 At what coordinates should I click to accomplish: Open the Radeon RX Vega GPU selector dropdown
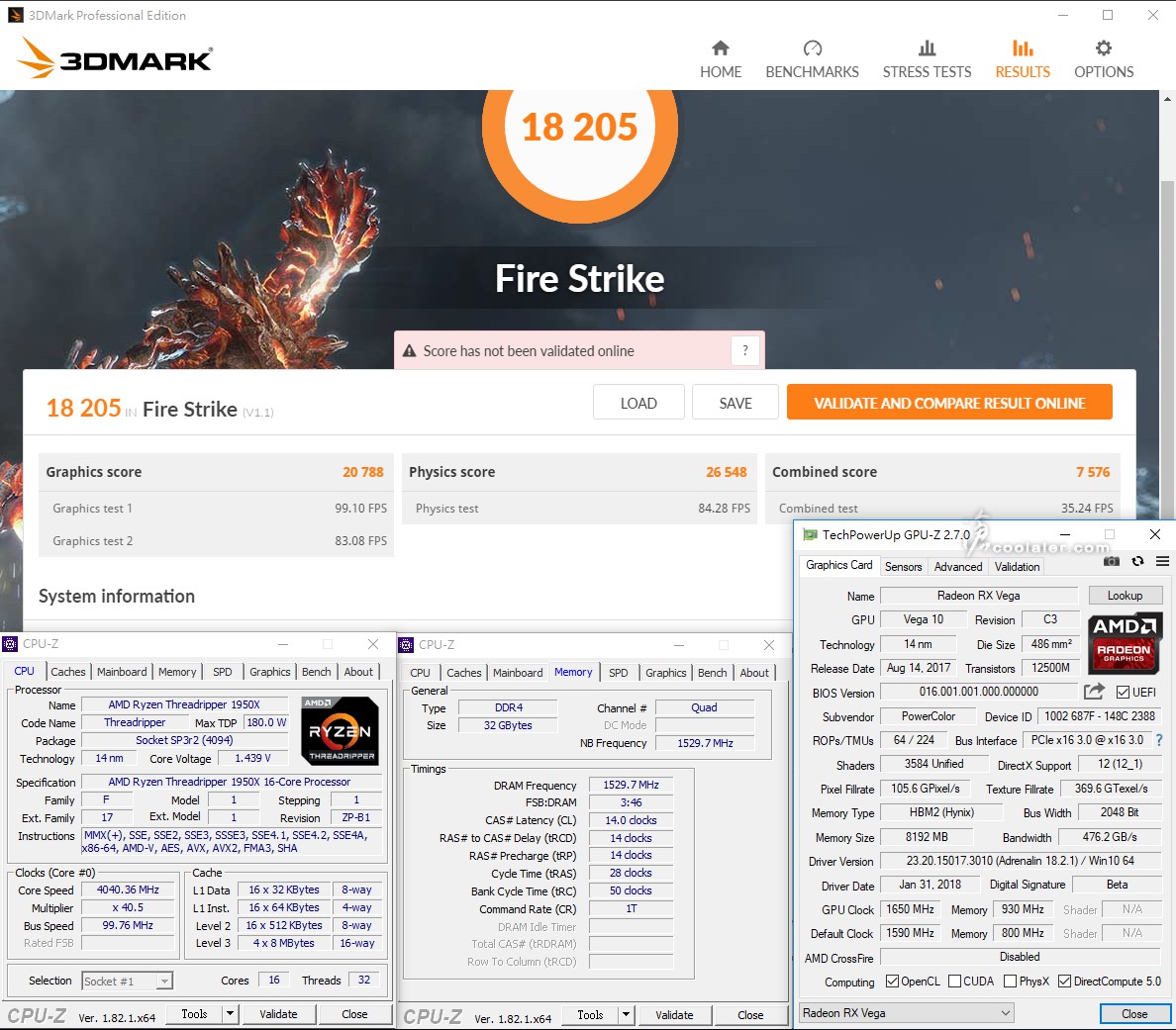pyautogui.click(x=907, y=1013)
